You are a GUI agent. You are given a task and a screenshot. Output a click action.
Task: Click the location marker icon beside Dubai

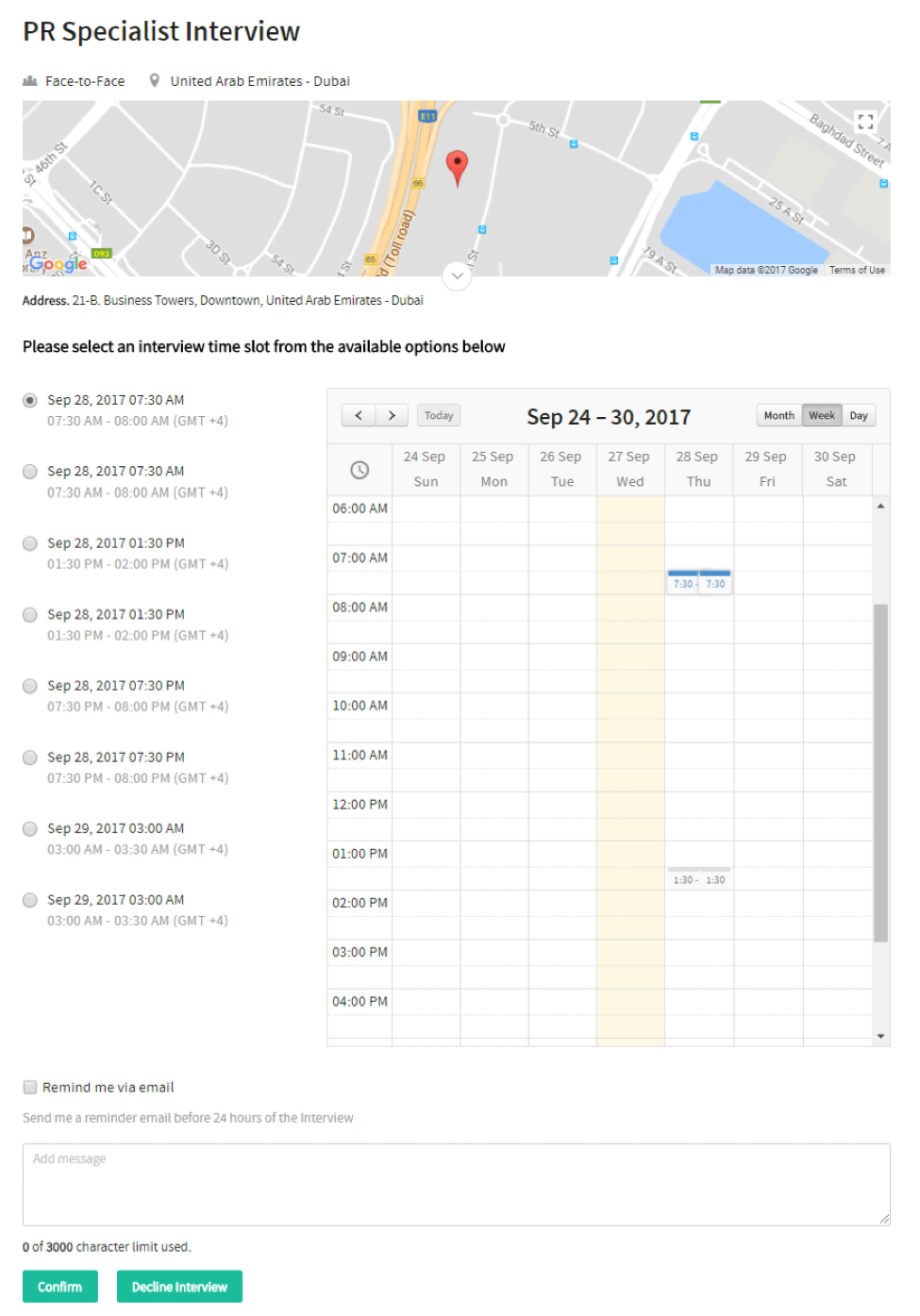pyautogui.click(x=155, y=81)
